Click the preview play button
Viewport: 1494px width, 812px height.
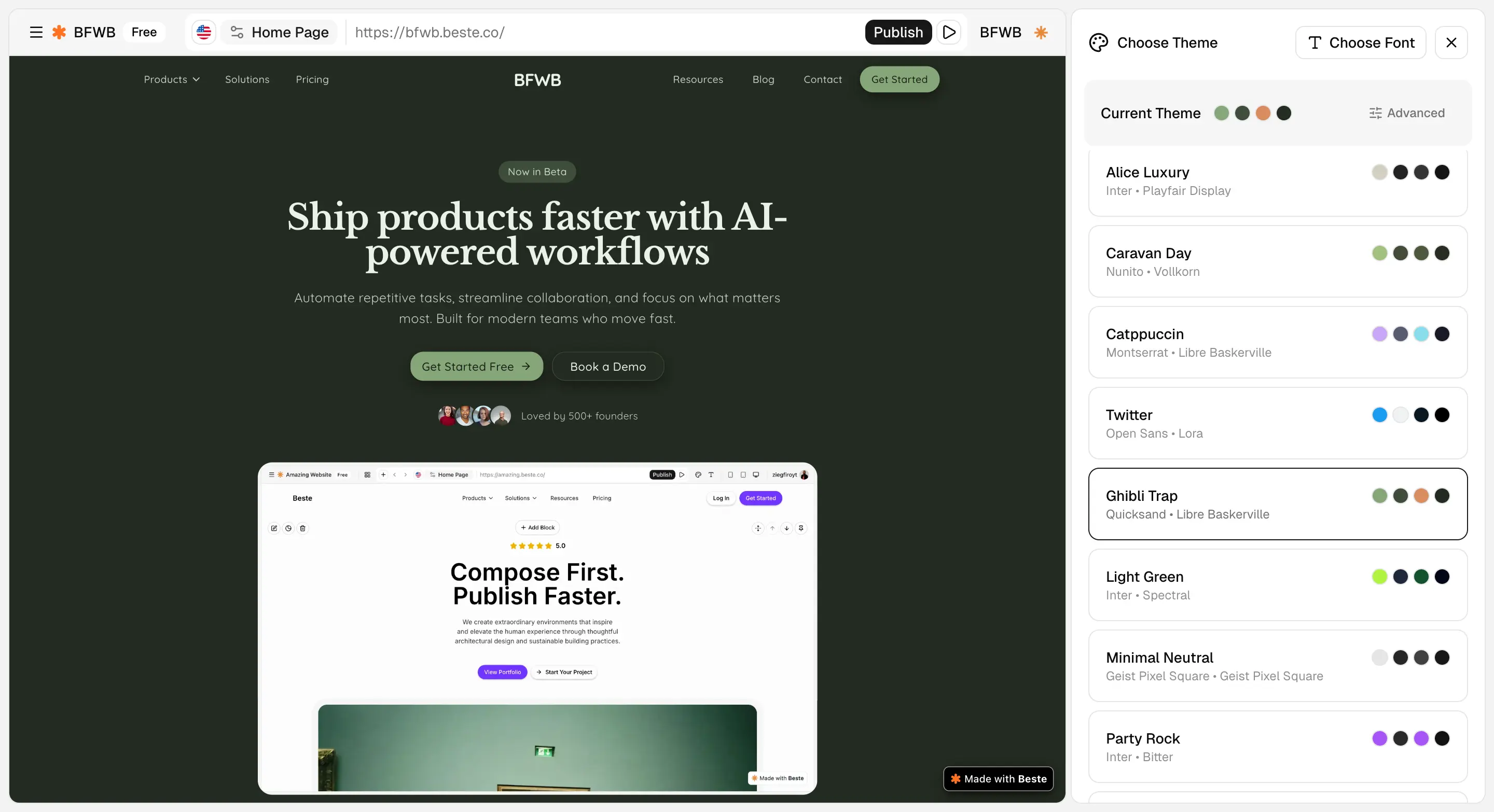949,32
